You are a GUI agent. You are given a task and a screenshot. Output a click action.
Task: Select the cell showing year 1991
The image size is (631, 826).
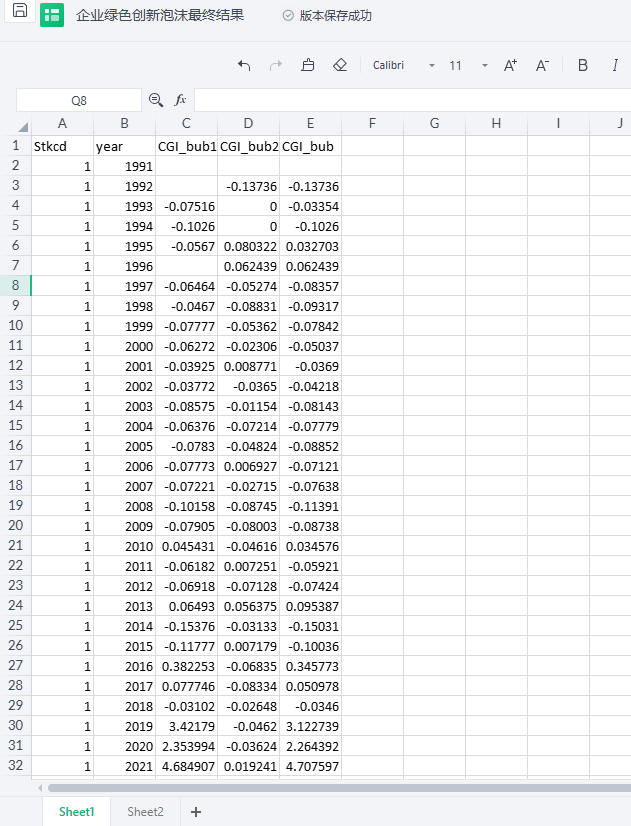(124, 166)
